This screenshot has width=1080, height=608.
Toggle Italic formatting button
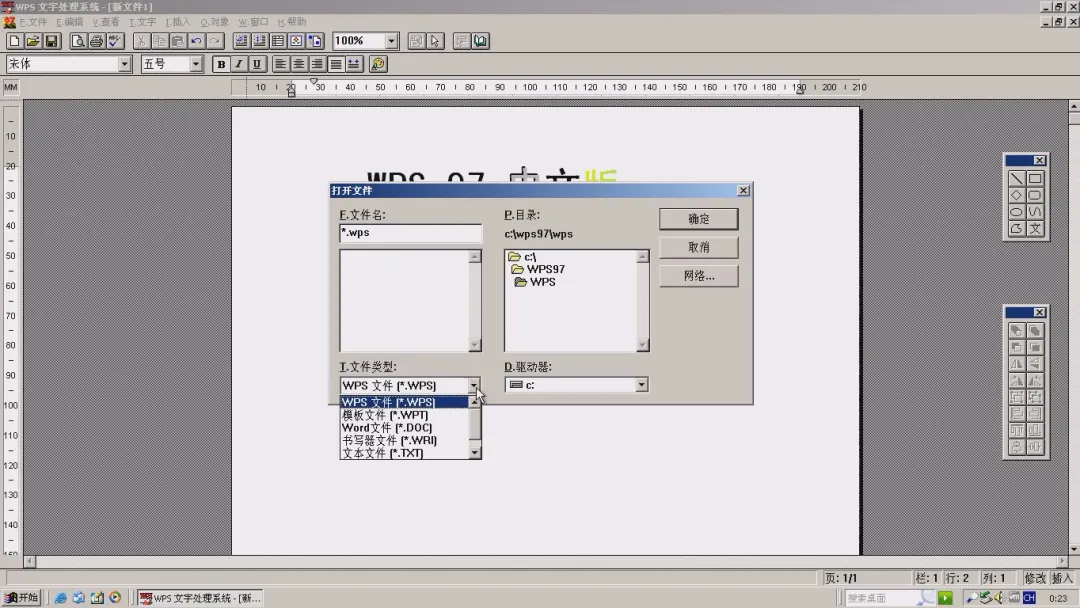click(239, 64)
